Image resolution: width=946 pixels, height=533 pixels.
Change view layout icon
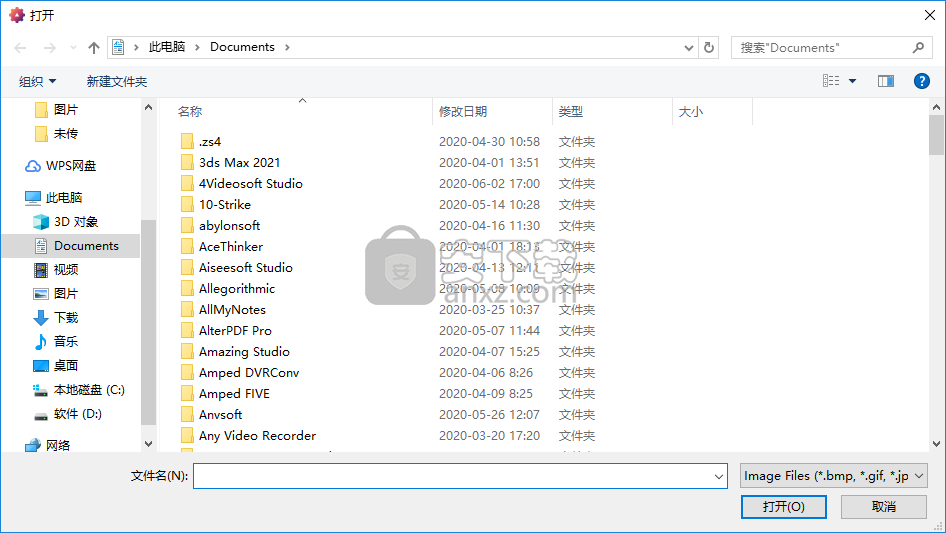tap(831, 81)
